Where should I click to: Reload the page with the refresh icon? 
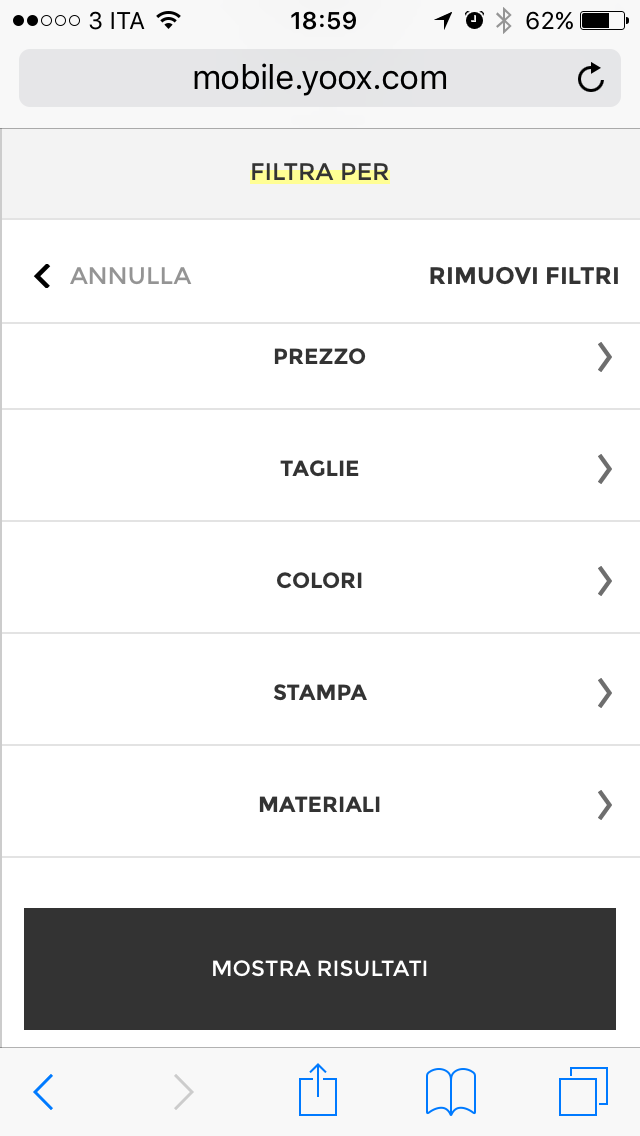pyautogui.click(x=591, y=78)
